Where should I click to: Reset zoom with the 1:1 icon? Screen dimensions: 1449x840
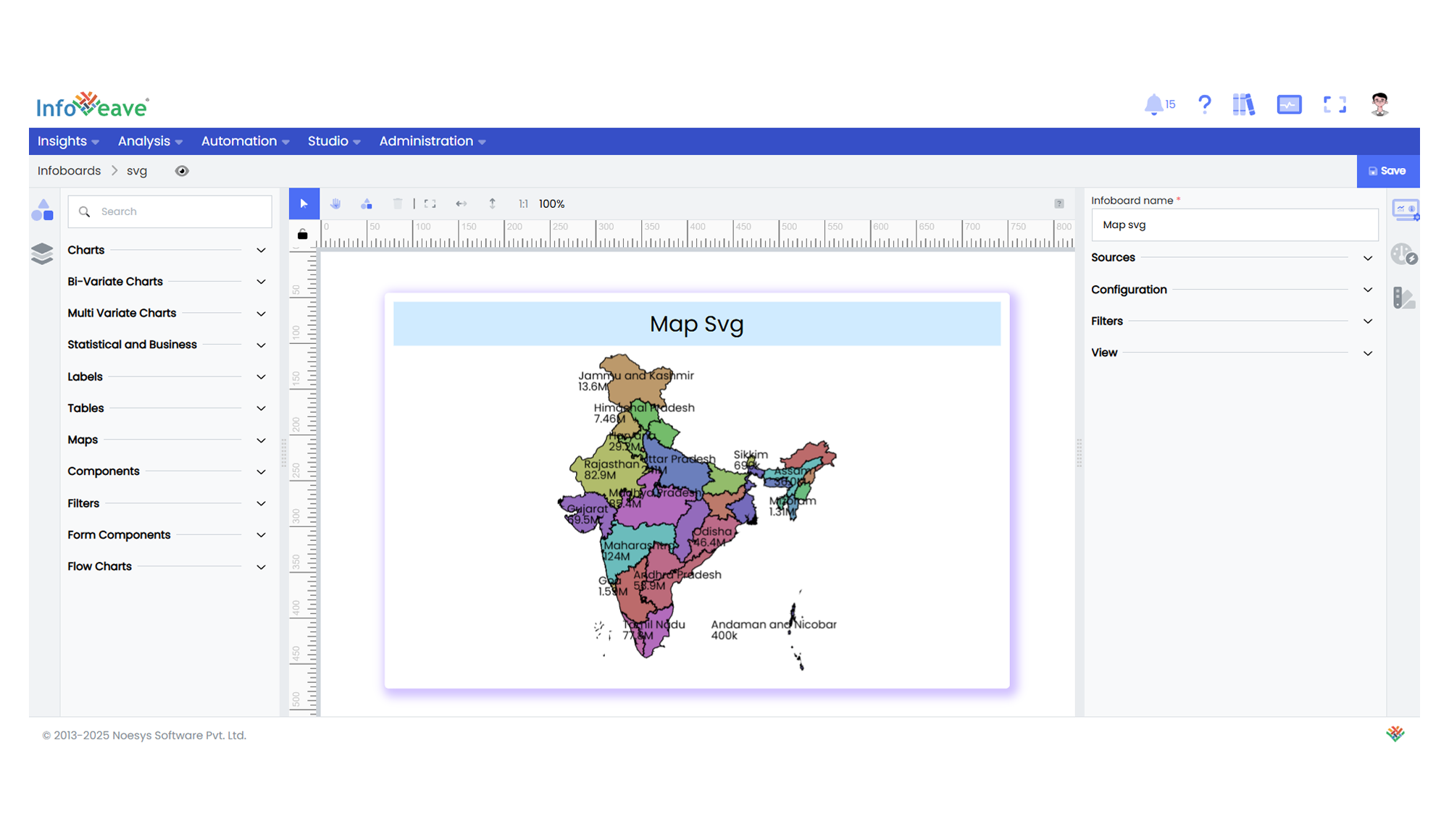point(523,204)
